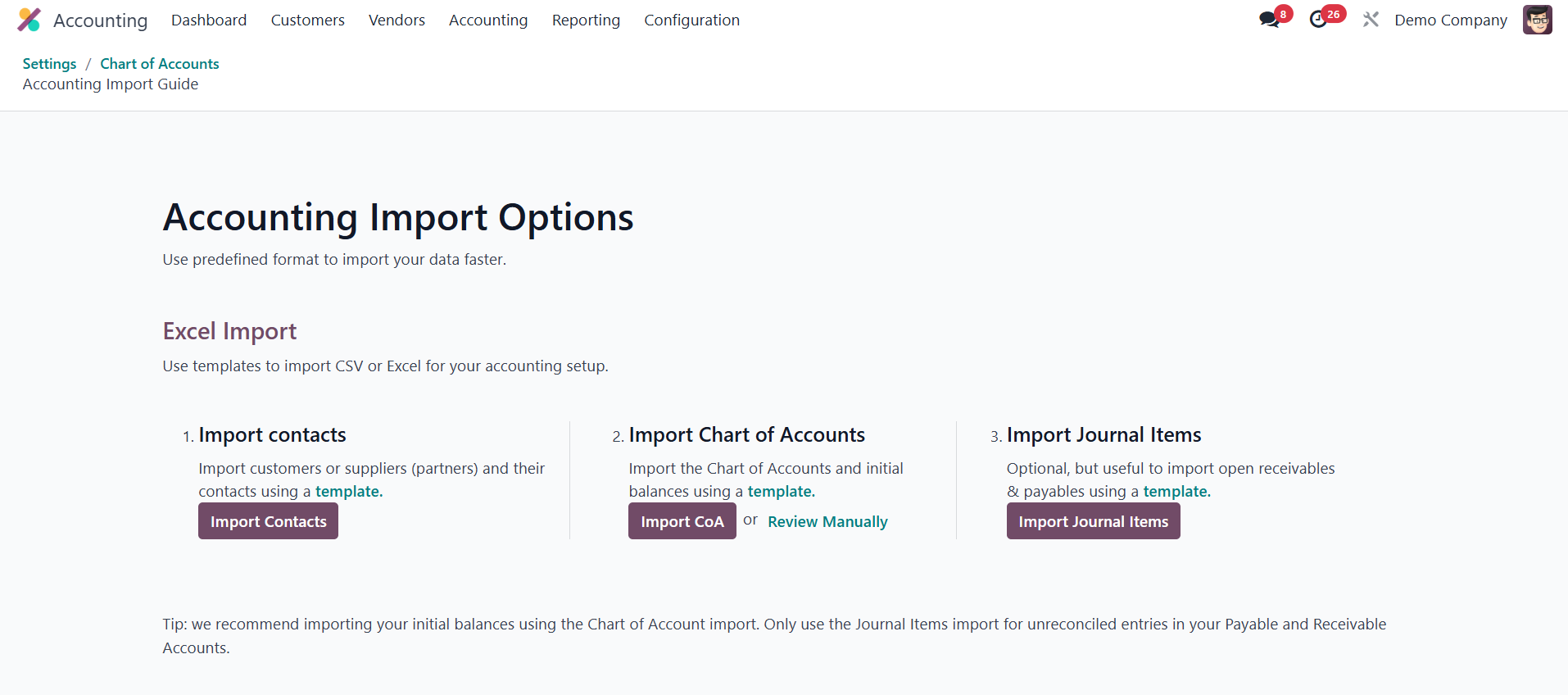The image size is (1568, 695).
Task: Expand the Customers menu
Action: (307, 20)
